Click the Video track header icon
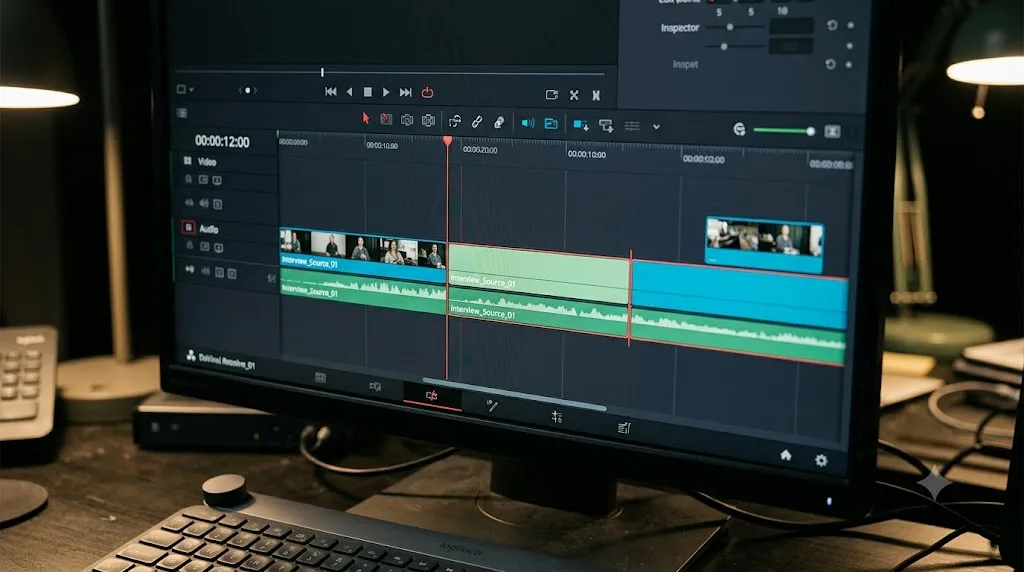 (x=187, y=161)
